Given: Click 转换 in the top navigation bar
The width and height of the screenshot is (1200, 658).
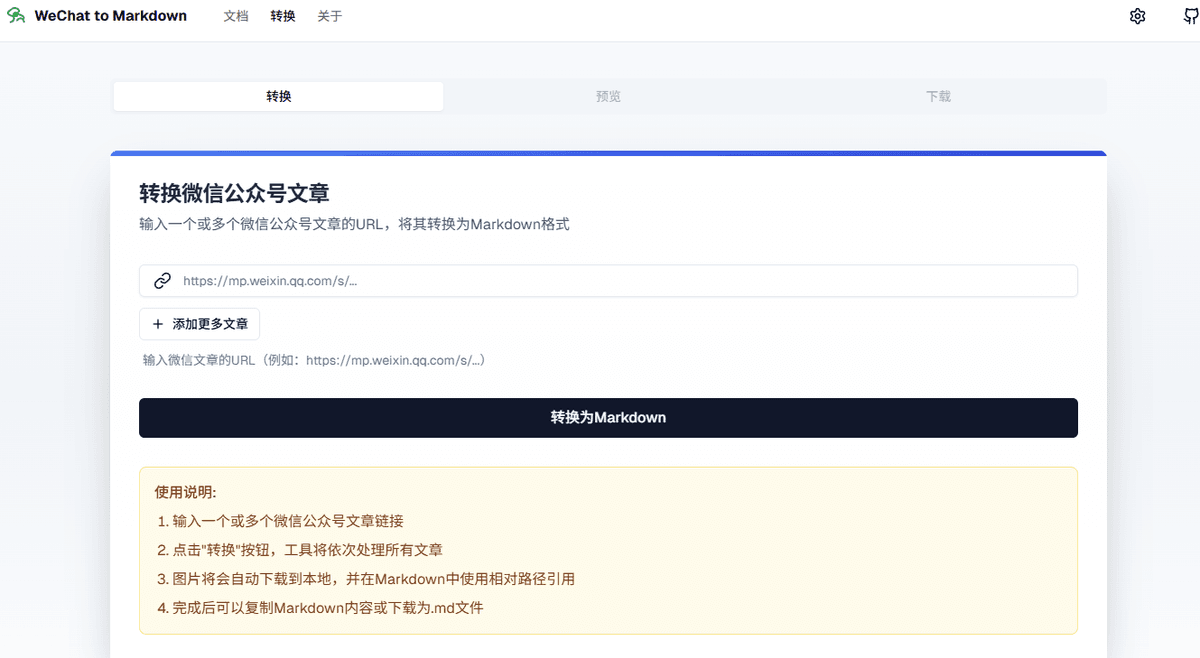Looking at the screenshot, I should pos(282,16).
